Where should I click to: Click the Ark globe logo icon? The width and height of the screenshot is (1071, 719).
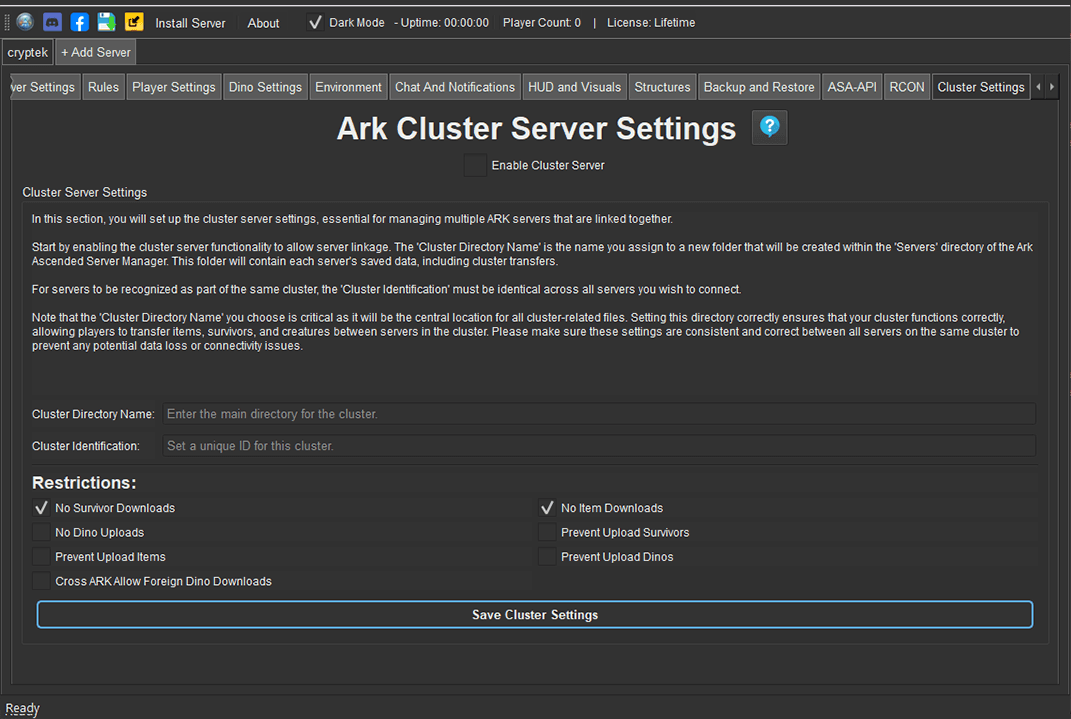[25, 22]
